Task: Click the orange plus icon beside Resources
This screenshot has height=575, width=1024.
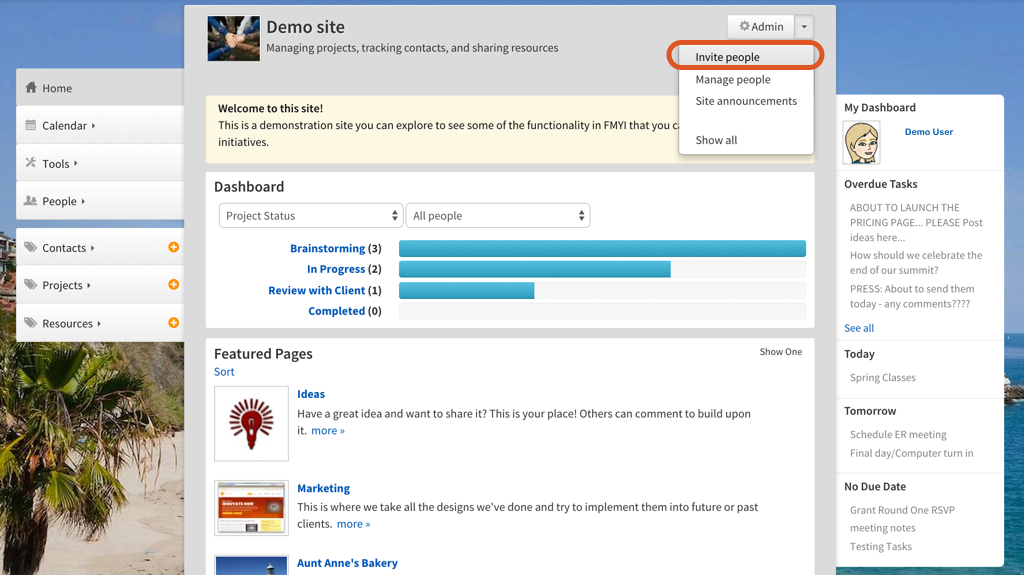Action: coord(173,323)
